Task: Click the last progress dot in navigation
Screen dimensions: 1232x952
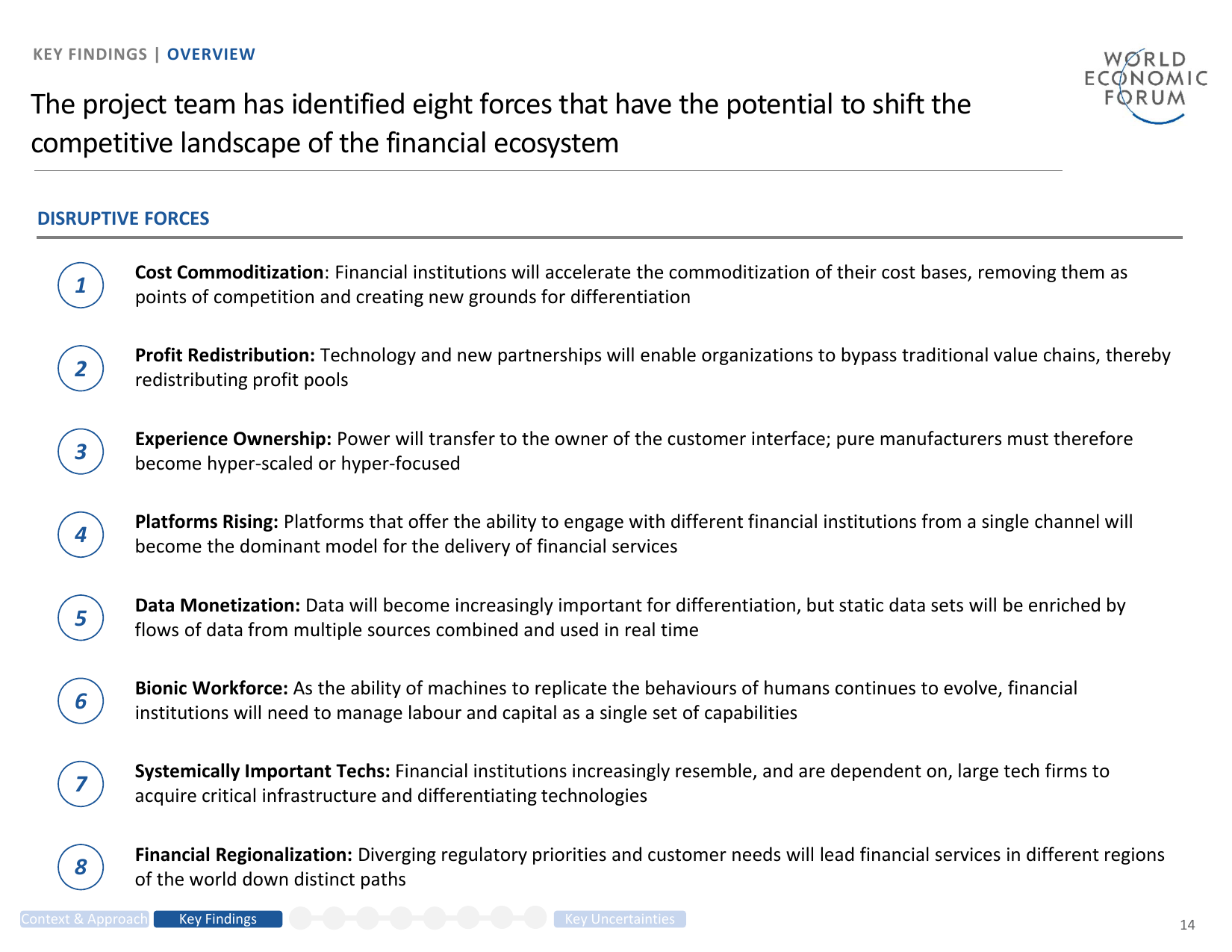Action: [535, 918]
